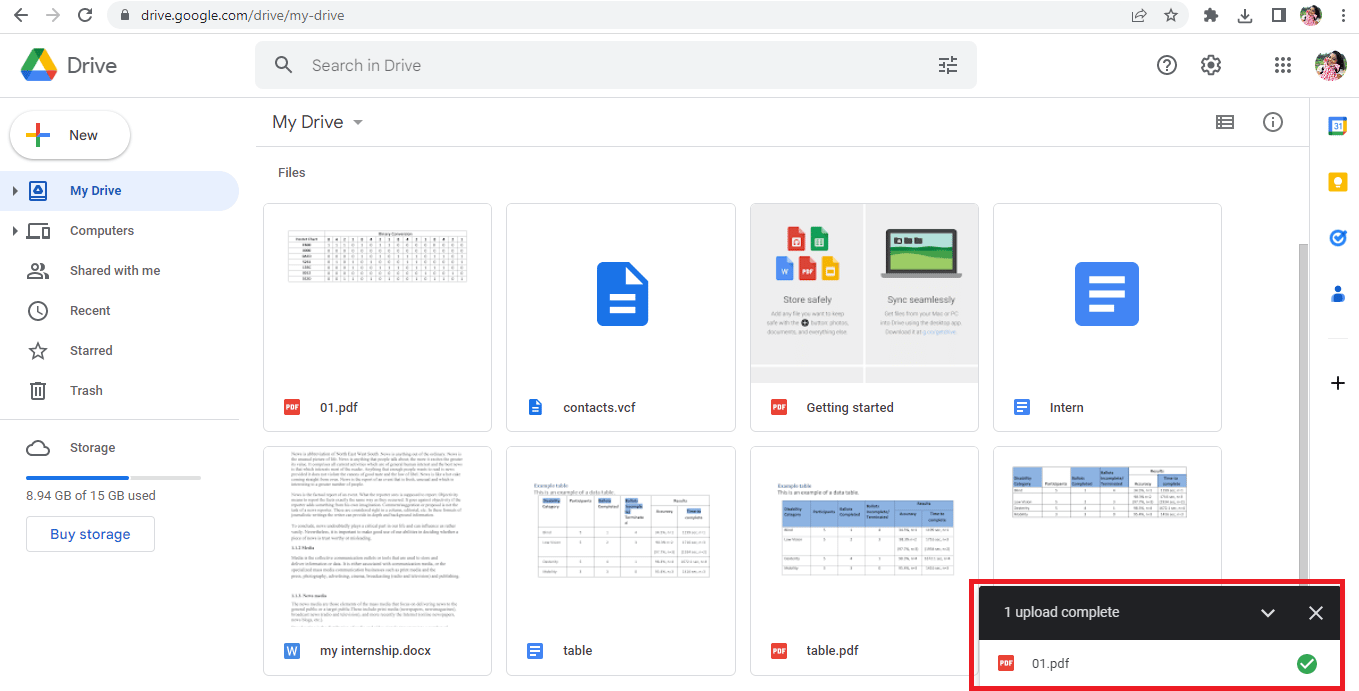Select the Intern document card
The height and width of the screenshot is (691, 1359).
(x=1107, y=318)
